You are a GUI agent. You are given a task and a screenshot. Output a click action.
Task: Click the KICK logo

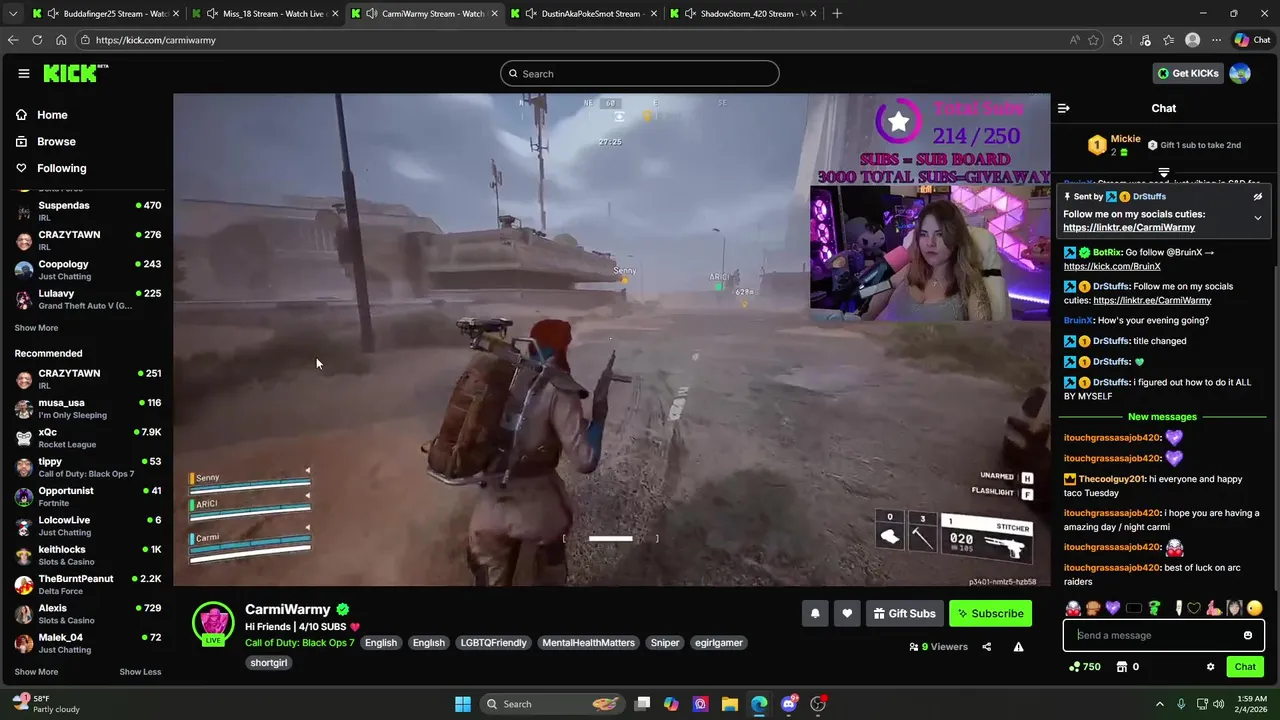pyautogui.click(x=75, y=73)
